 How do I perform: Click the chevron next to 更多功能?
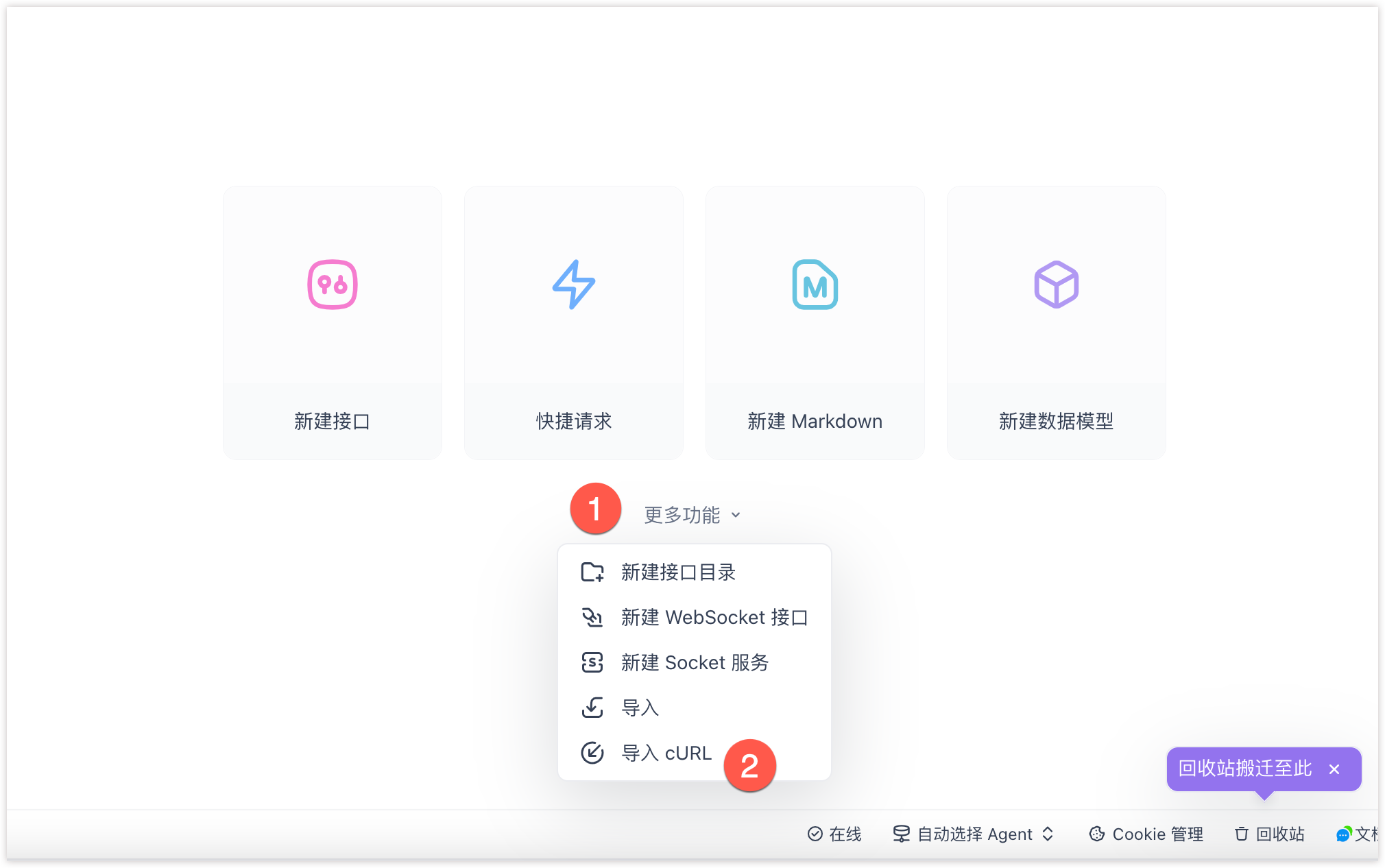736,515
